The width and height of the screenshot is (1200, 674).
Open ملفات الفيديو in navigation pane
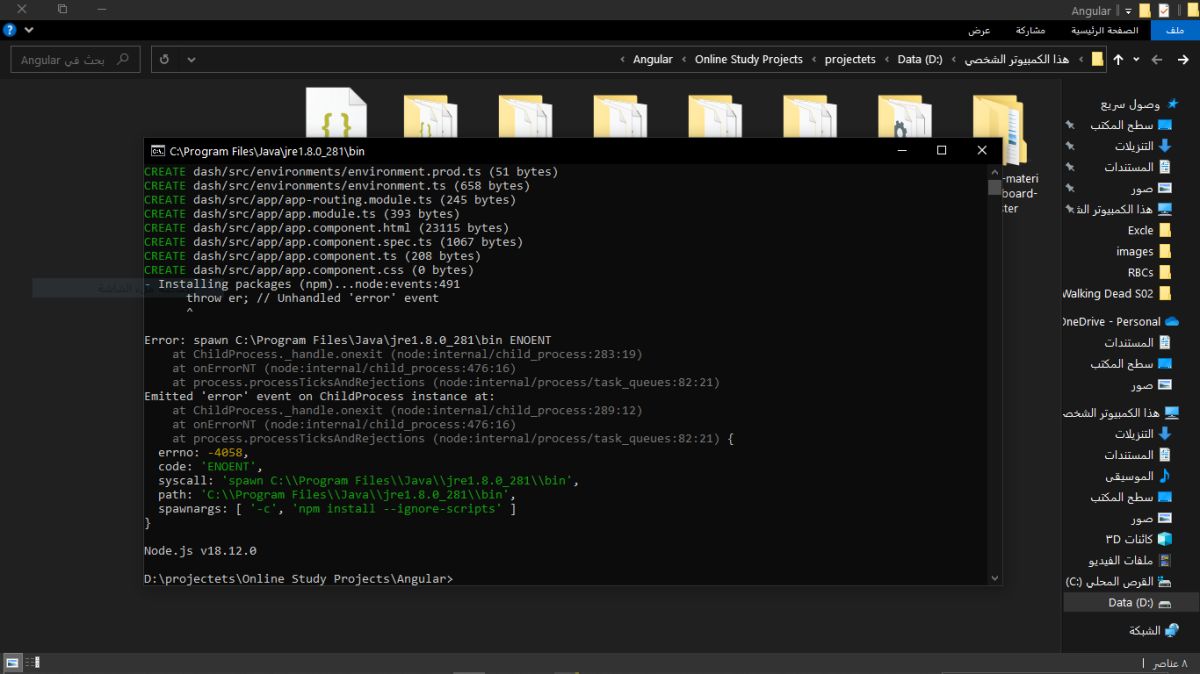coord(1130,560)
